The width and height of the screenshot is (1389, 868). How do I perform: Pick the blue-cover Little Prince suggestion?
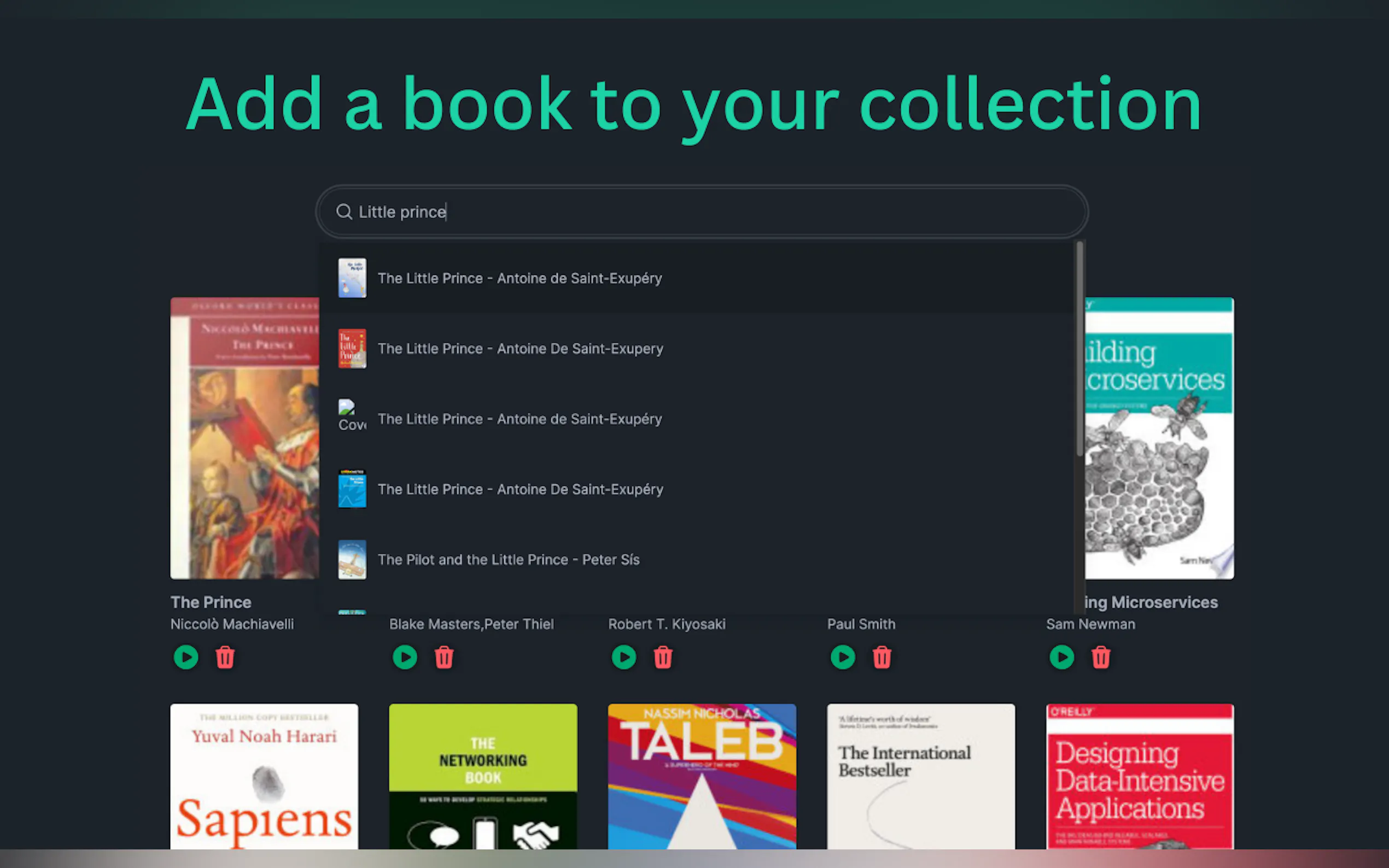click(520, 490)
